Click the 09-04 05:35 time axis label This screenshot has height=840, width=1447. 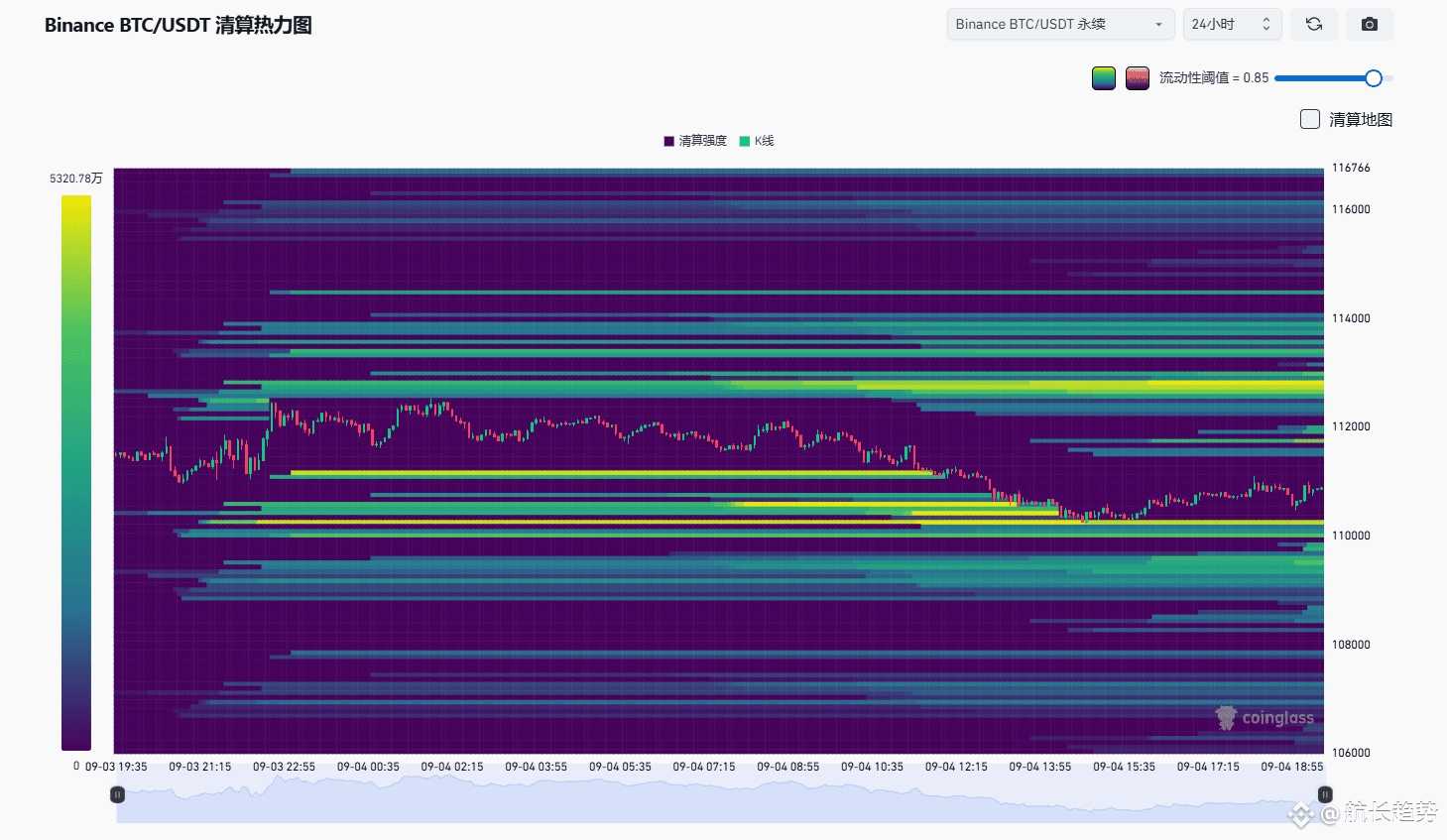point(620,767)
